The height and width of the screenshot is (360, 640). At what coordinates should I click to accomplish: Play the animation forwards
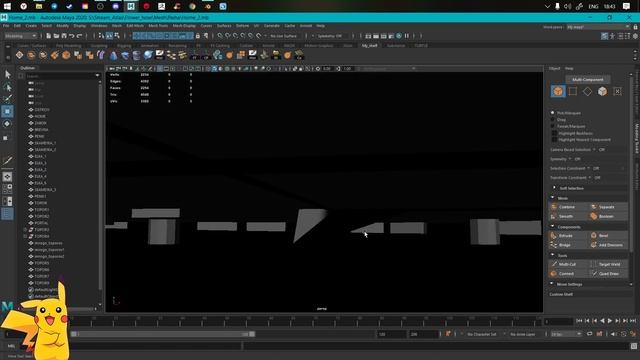point(610,321)
